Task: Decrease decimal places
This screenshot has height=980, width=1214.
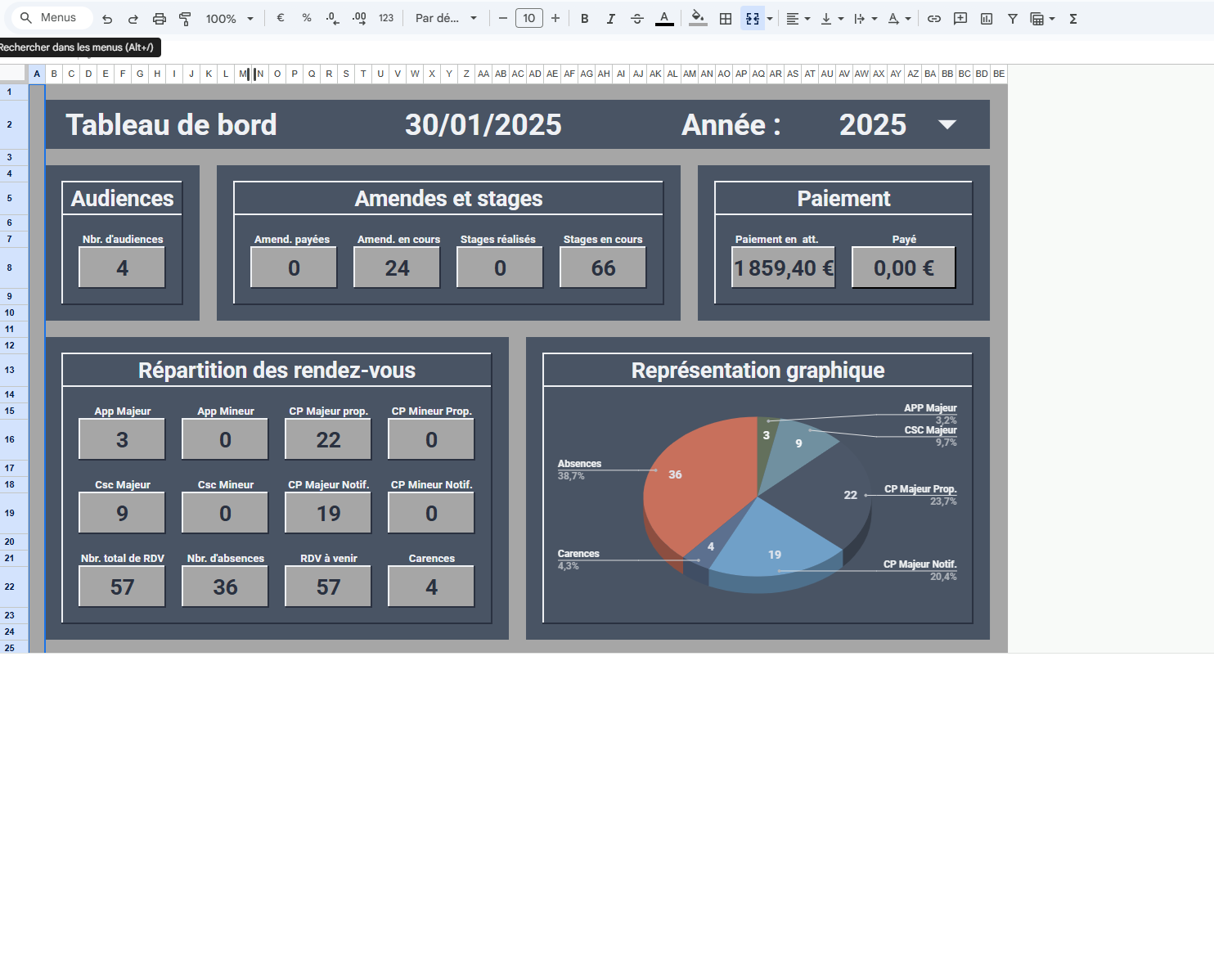Action: (x=332, y=18)
